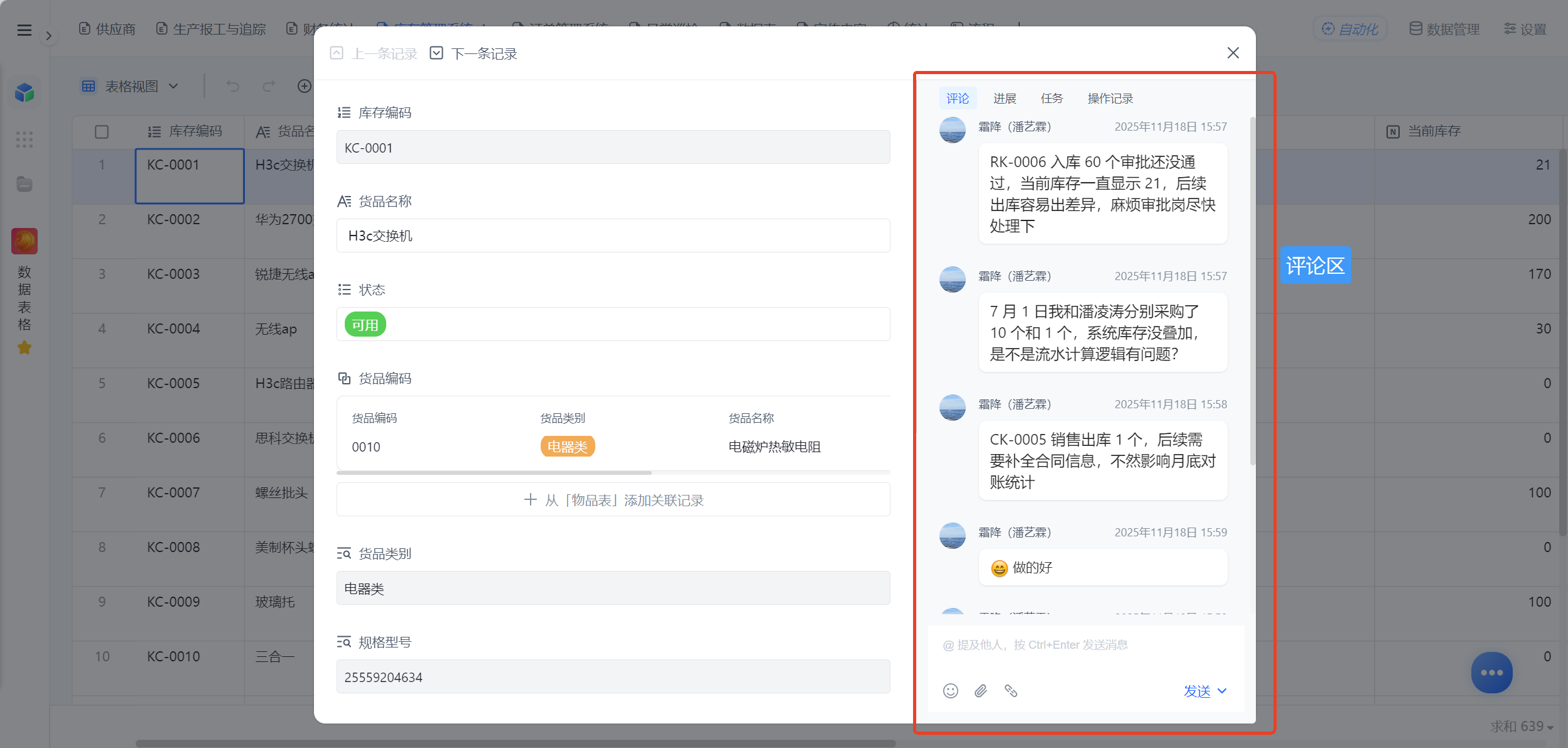Click the 状态 field list icon

click(x=344, y=290)
